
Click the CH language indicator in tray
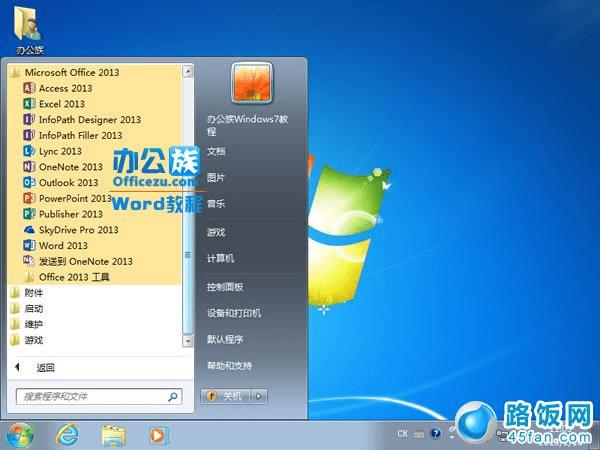pyautogui.click(x=402, y=434)
